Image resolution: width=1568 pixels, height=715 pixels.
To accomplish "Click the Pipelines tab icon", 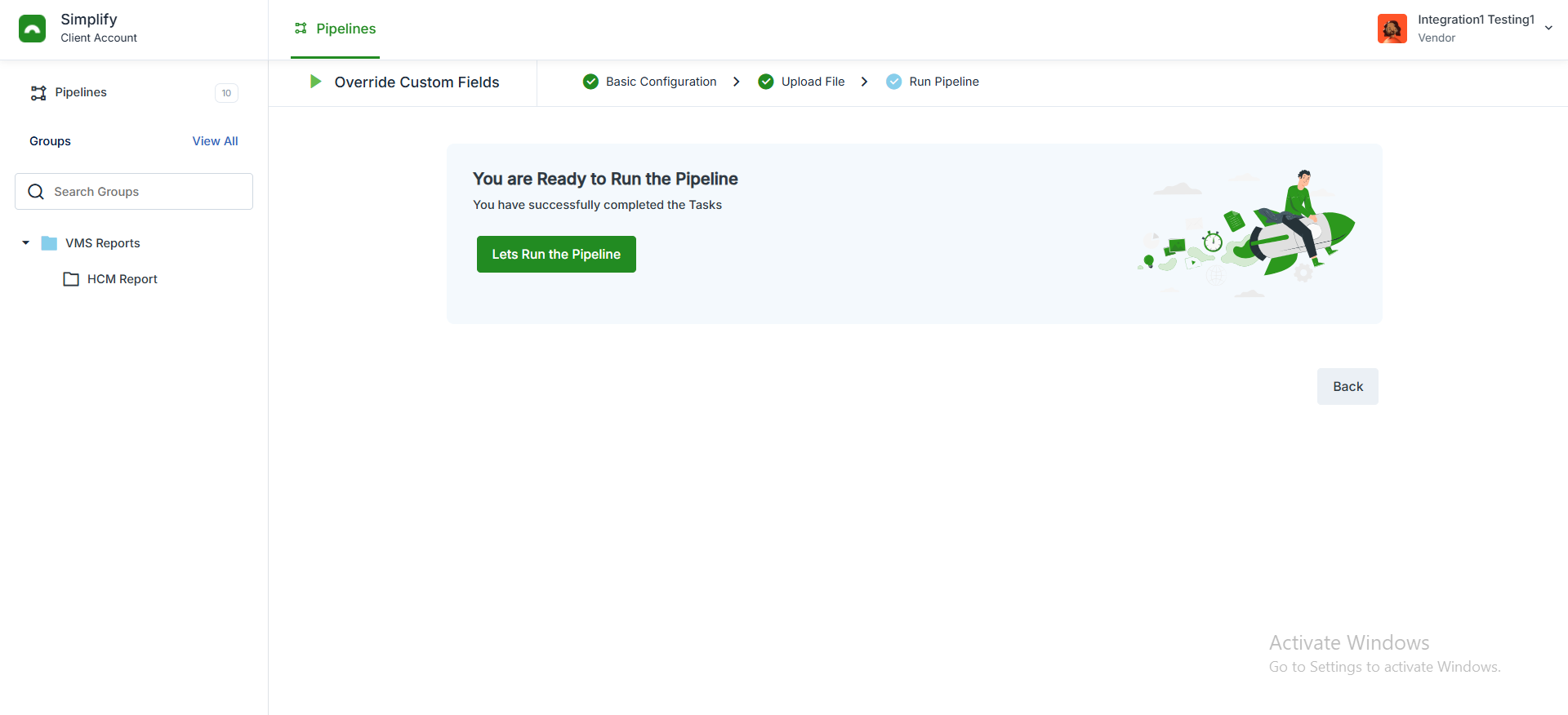I will (301, 29).
